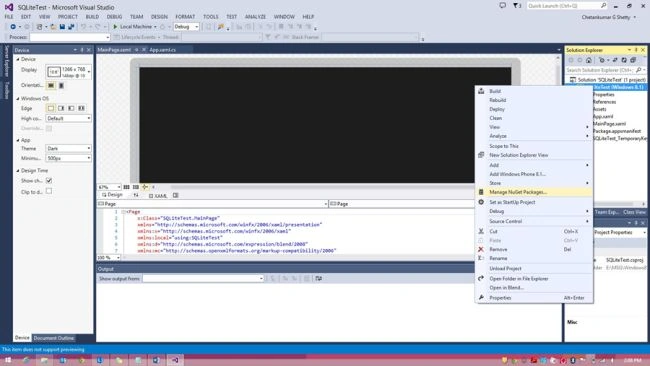
Task: Select the third Edge option icon
Action: pos(71,108)
